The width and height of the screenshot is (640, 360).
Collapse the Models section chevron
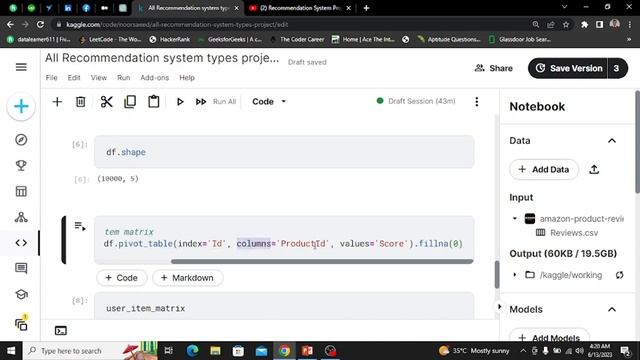pyautogui.click(x=612, y=309)
